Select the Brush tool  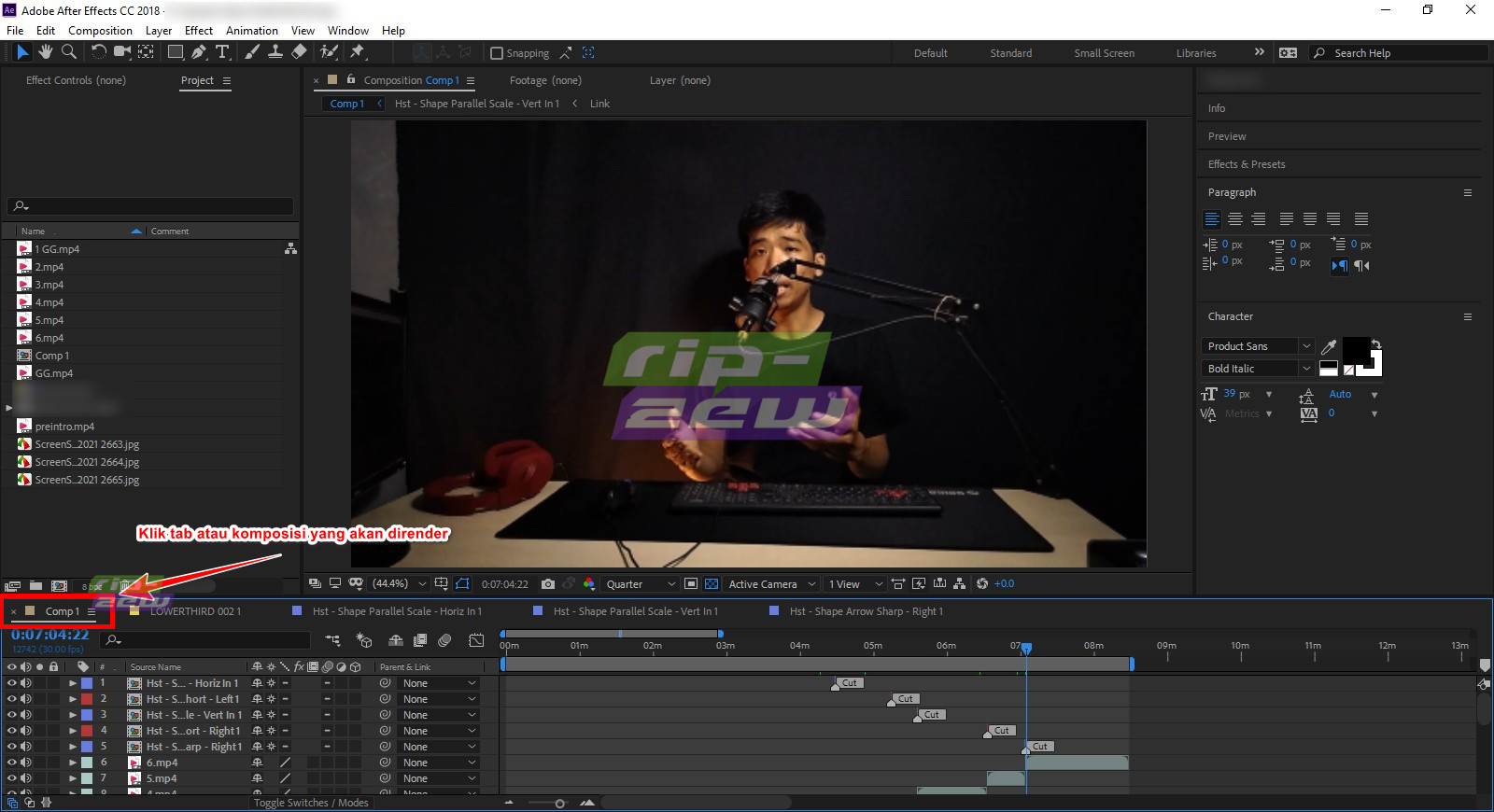252,52
